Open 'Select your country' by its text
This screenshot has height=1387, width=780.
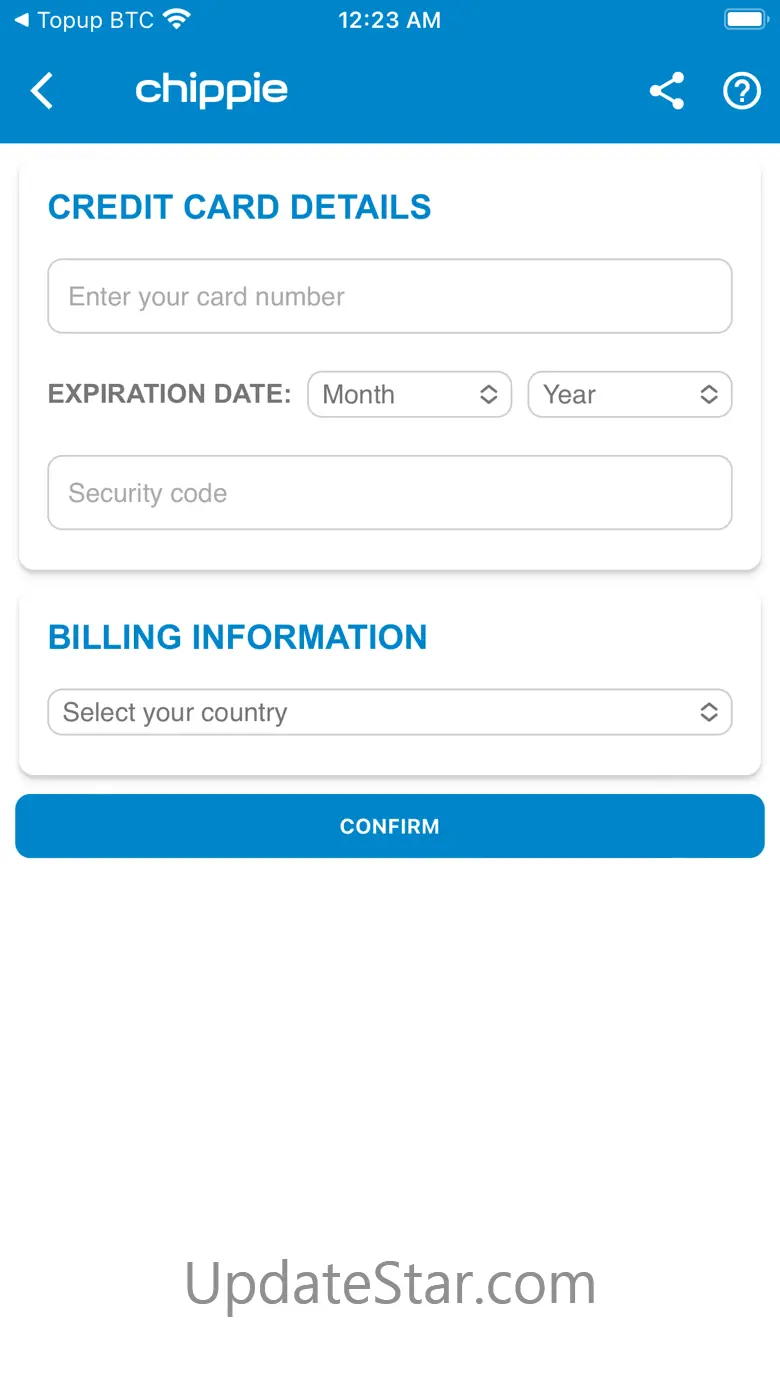pos(175,713)
